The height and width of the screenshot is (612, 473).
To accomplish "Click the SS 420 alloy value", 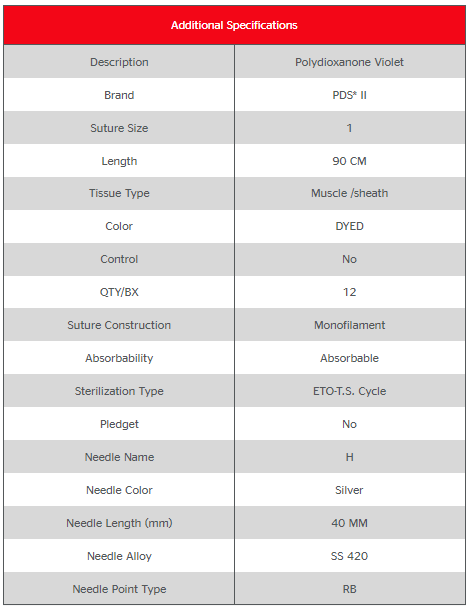I will [349, 556].
